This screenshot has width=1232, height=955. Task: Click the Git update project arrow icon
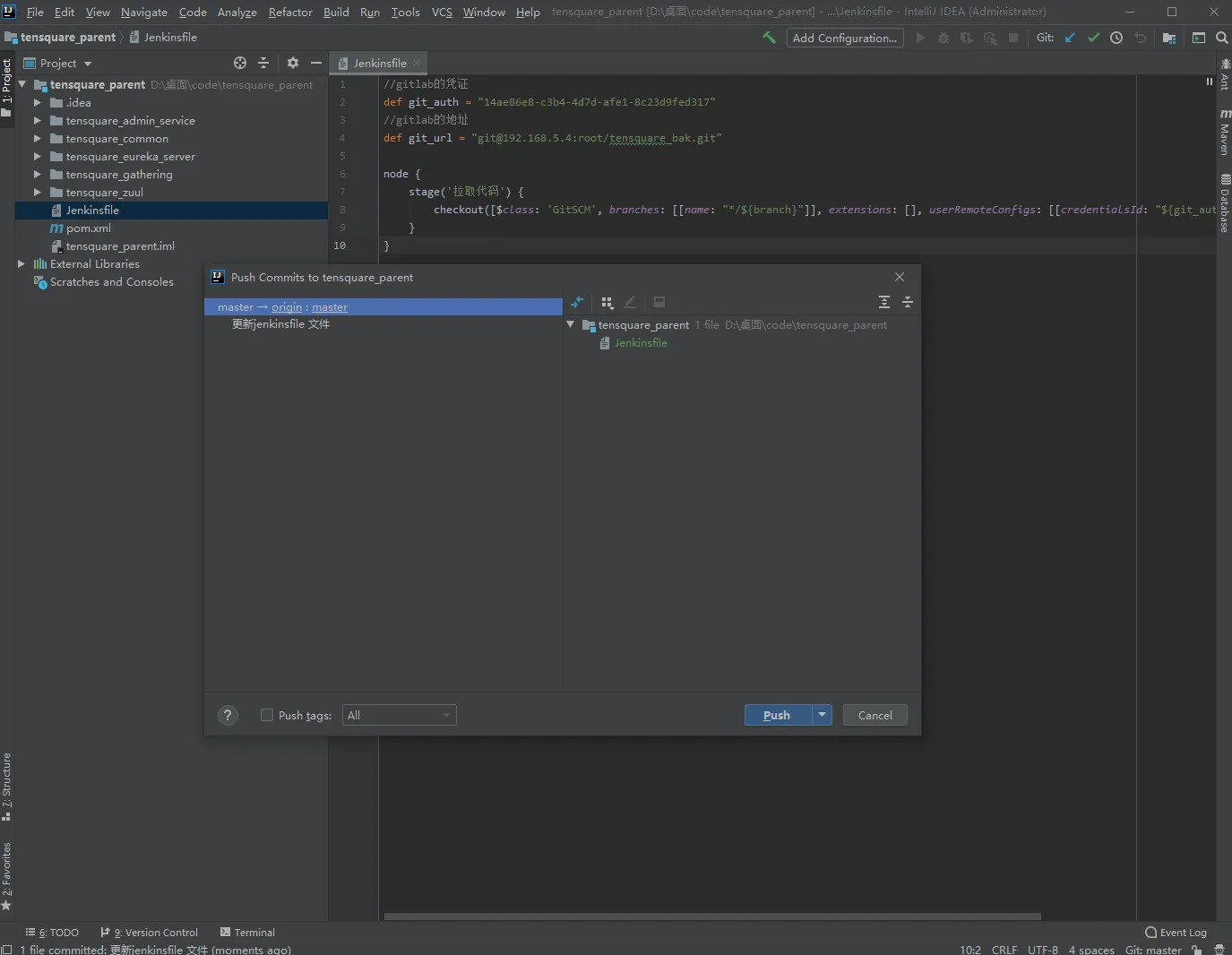point(1070,38)
